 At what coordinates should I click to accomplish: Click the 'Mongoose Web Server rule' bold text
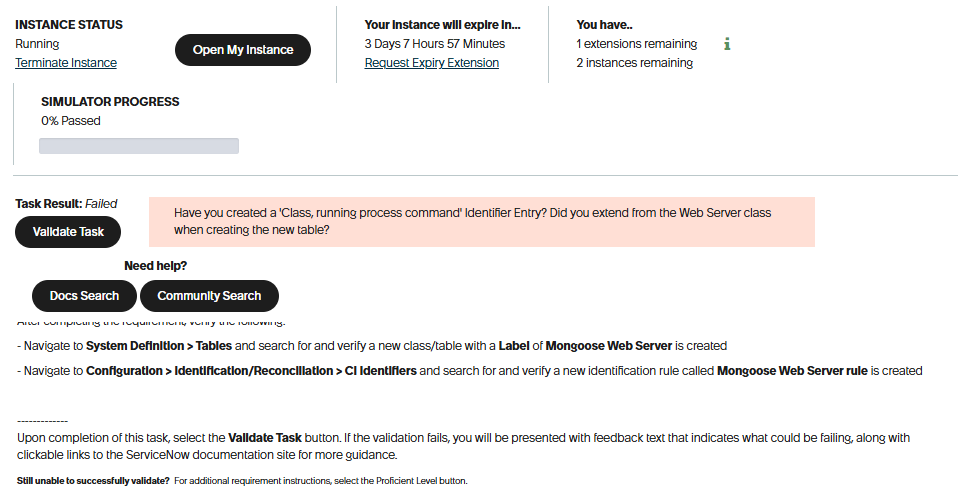(x=793, y=371)
